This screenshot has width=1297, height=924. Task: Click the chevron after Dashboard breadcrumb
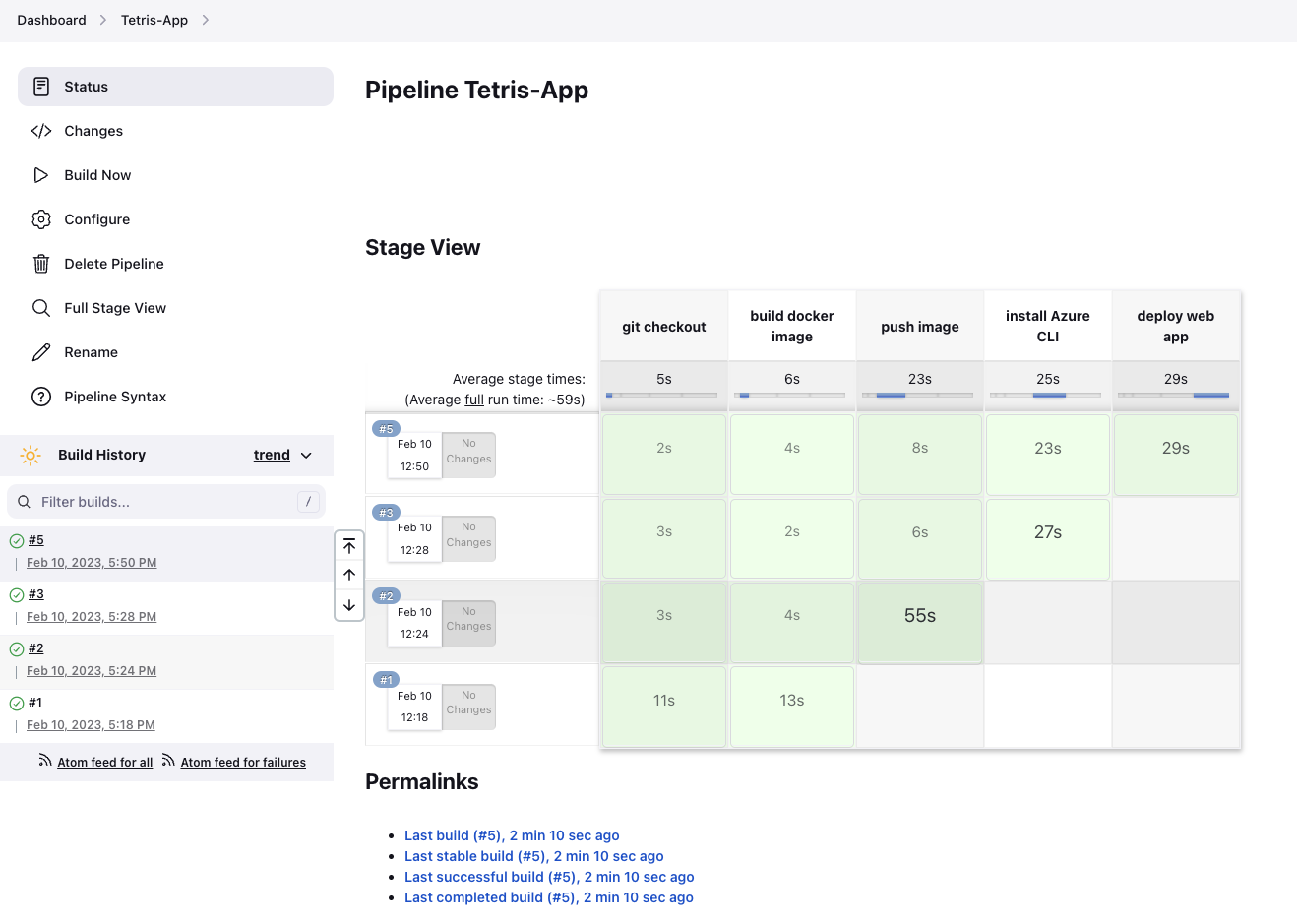[x=102, y=20]
